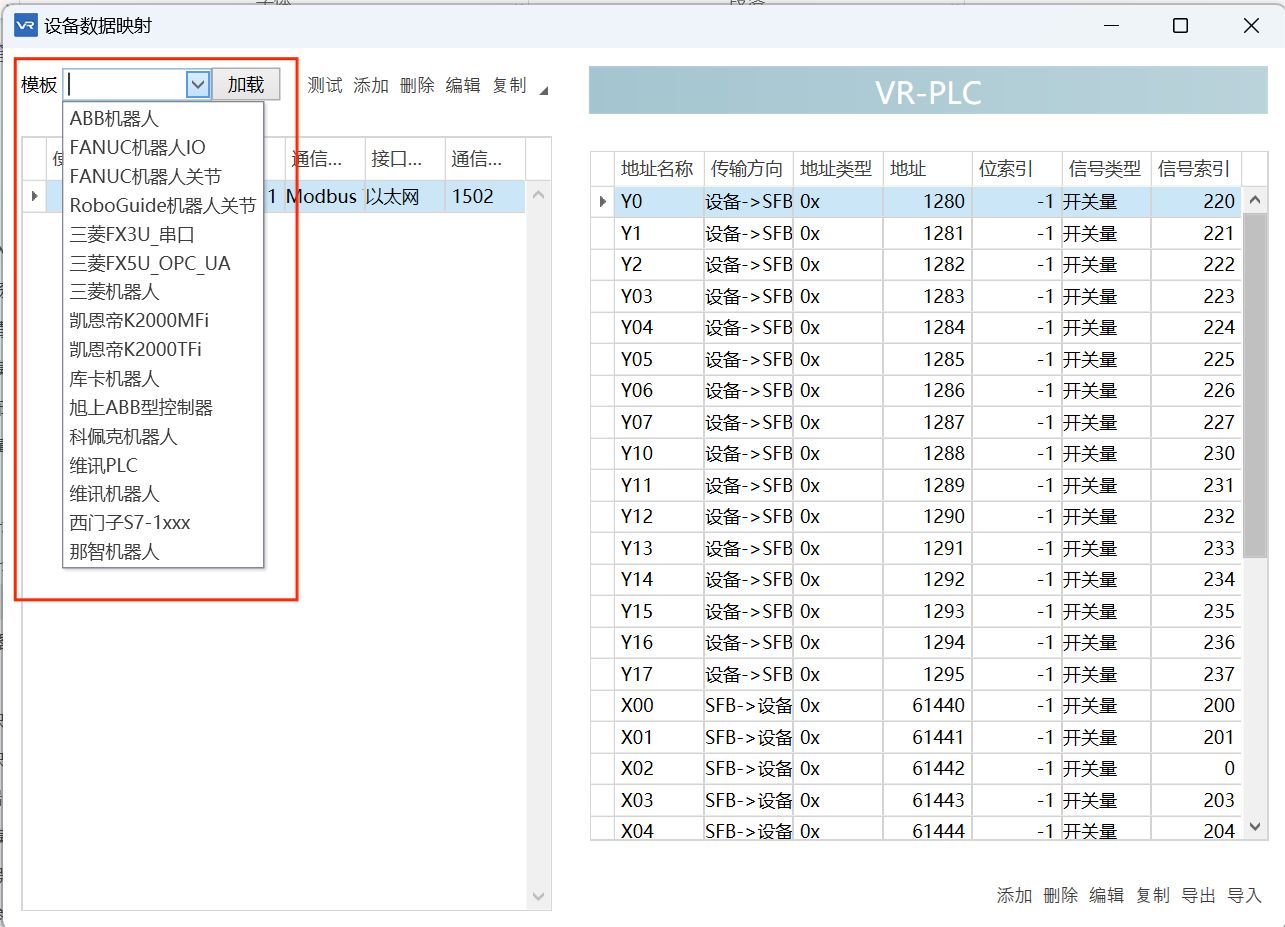The image size is (1285, 927).
Task: Click the row indicator arrow beside Y0
Action: (x=603, y=202)
